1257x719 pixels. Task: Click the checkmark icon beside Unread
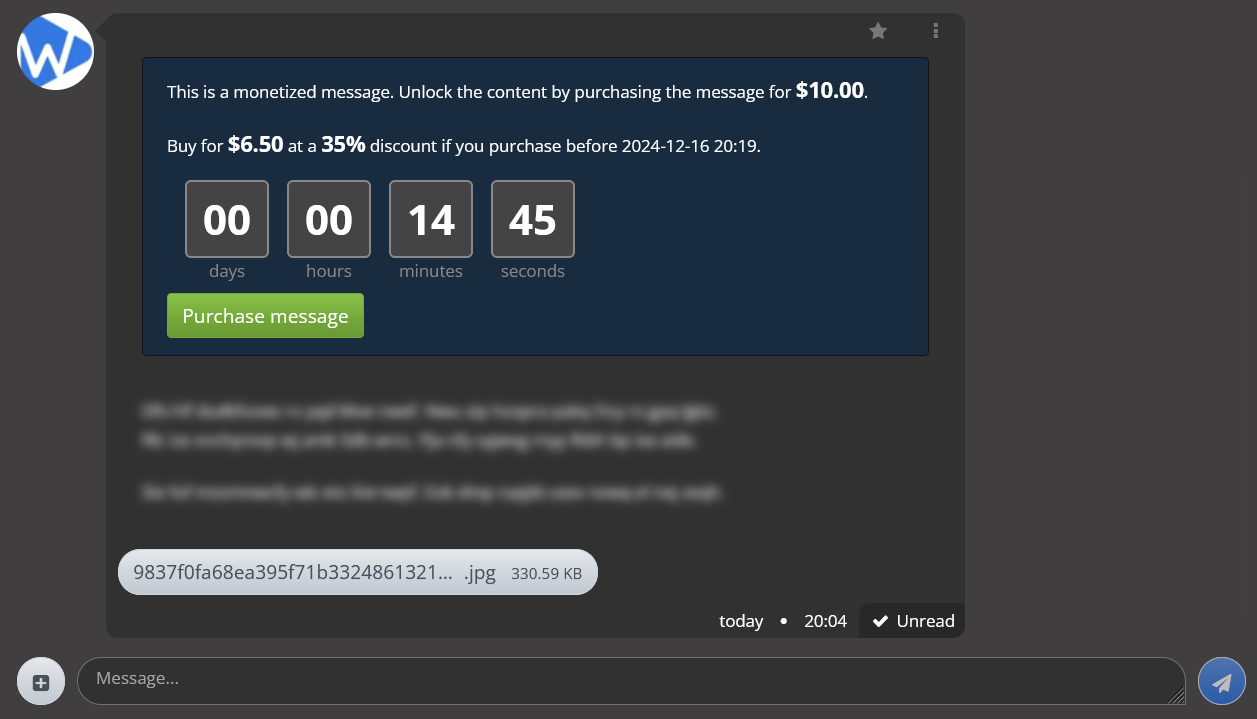(880, 622)
